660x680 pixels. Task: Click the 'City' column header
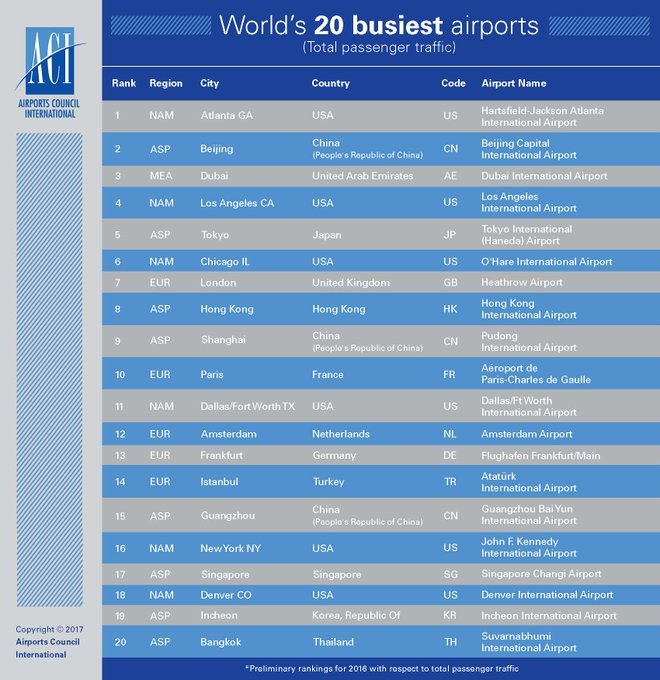click(209, 83)
